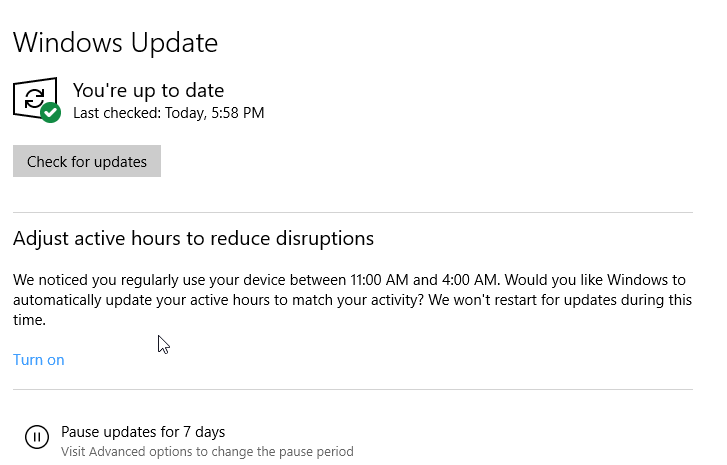Image resolution: width=727 pixels, height=465 pixels.
Task: Click the Visit Advanced options subtitle text
Action: coord(207,452)
